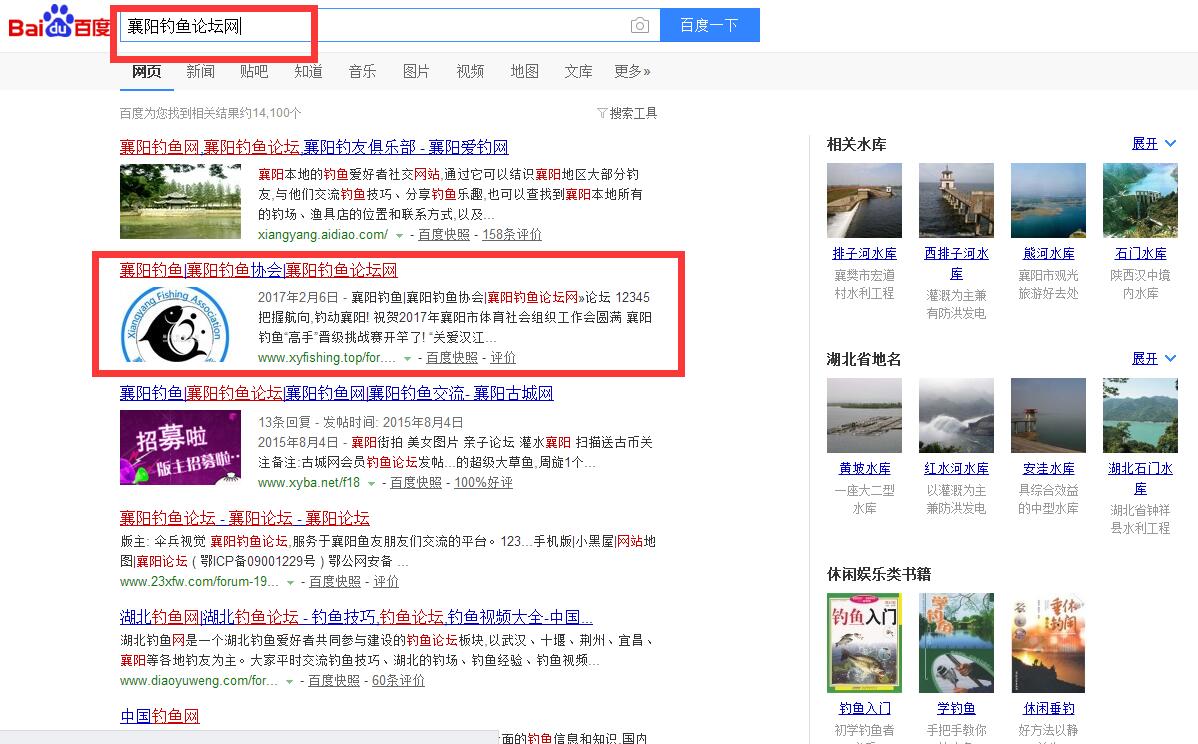Open 百度快照 for xyfishing.top result
Viewport: 1198px width, 744px height.
pos(452,357)
